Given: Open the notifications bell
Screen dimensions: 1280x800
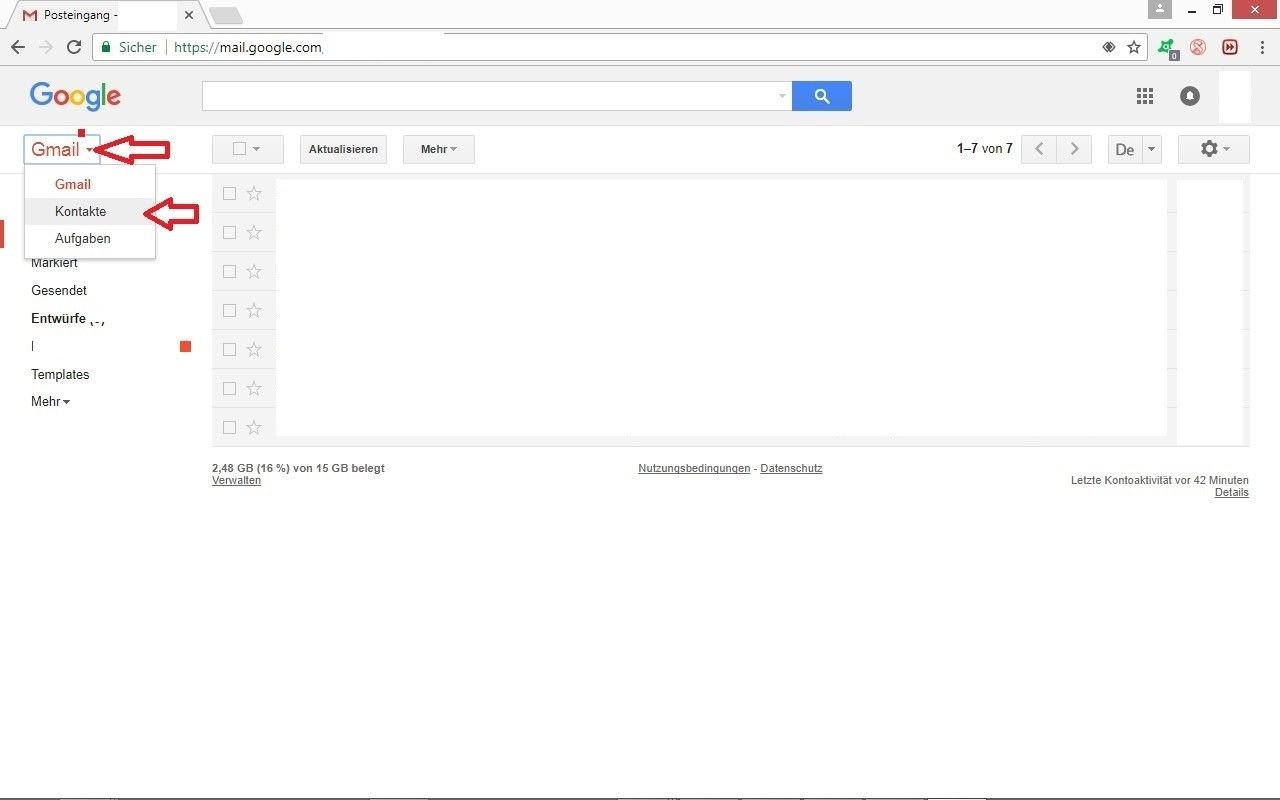Looking at the screenshot, I should pyautogui.click(x=1190, y=96).
